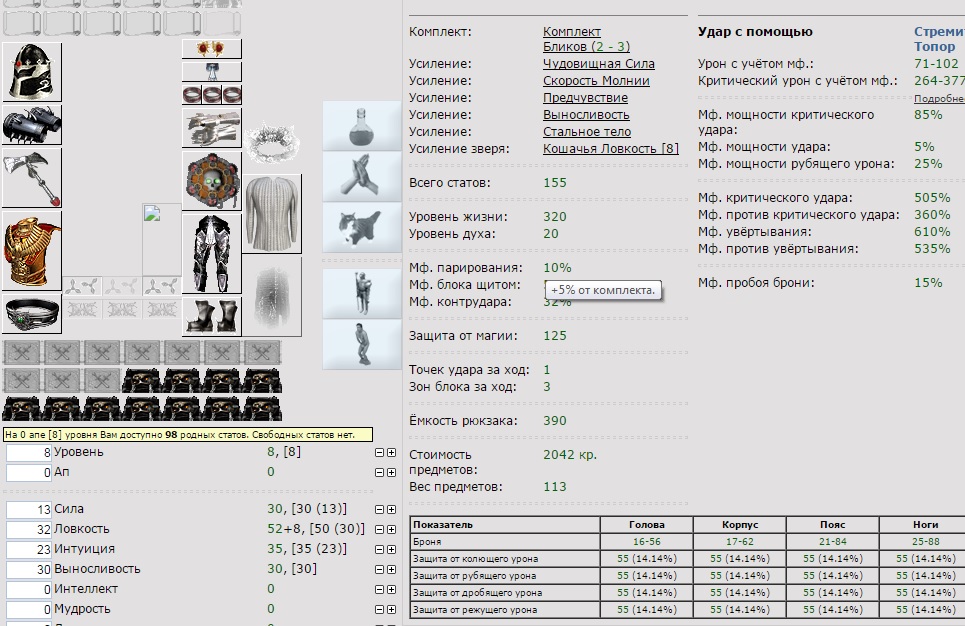
Task: Increase Ловкость with the plus button
Action: (x=391, y=529)
